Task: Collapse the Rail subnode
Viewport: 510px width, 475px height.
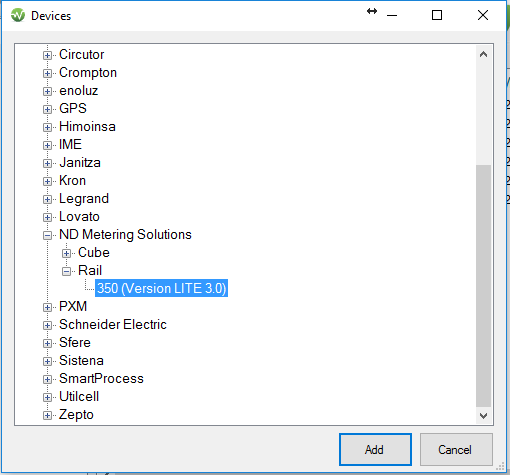Action: 66,271
